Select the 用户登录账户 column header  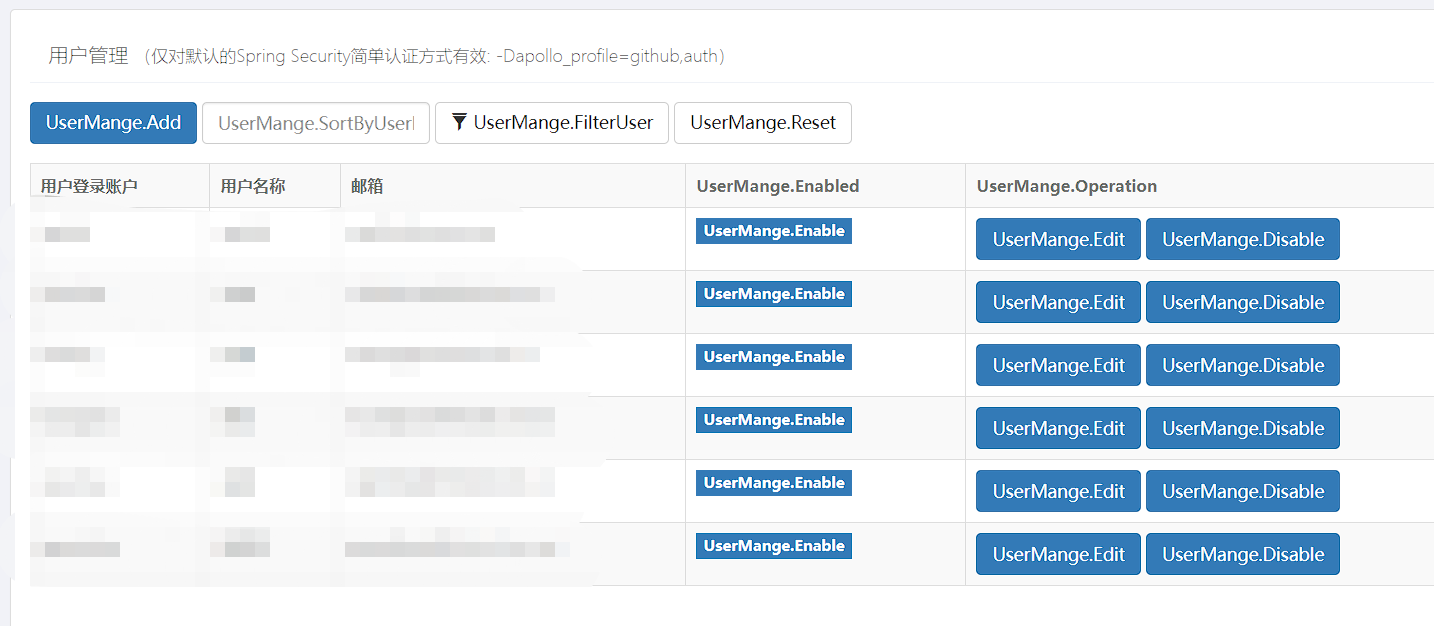click(120, 186)
